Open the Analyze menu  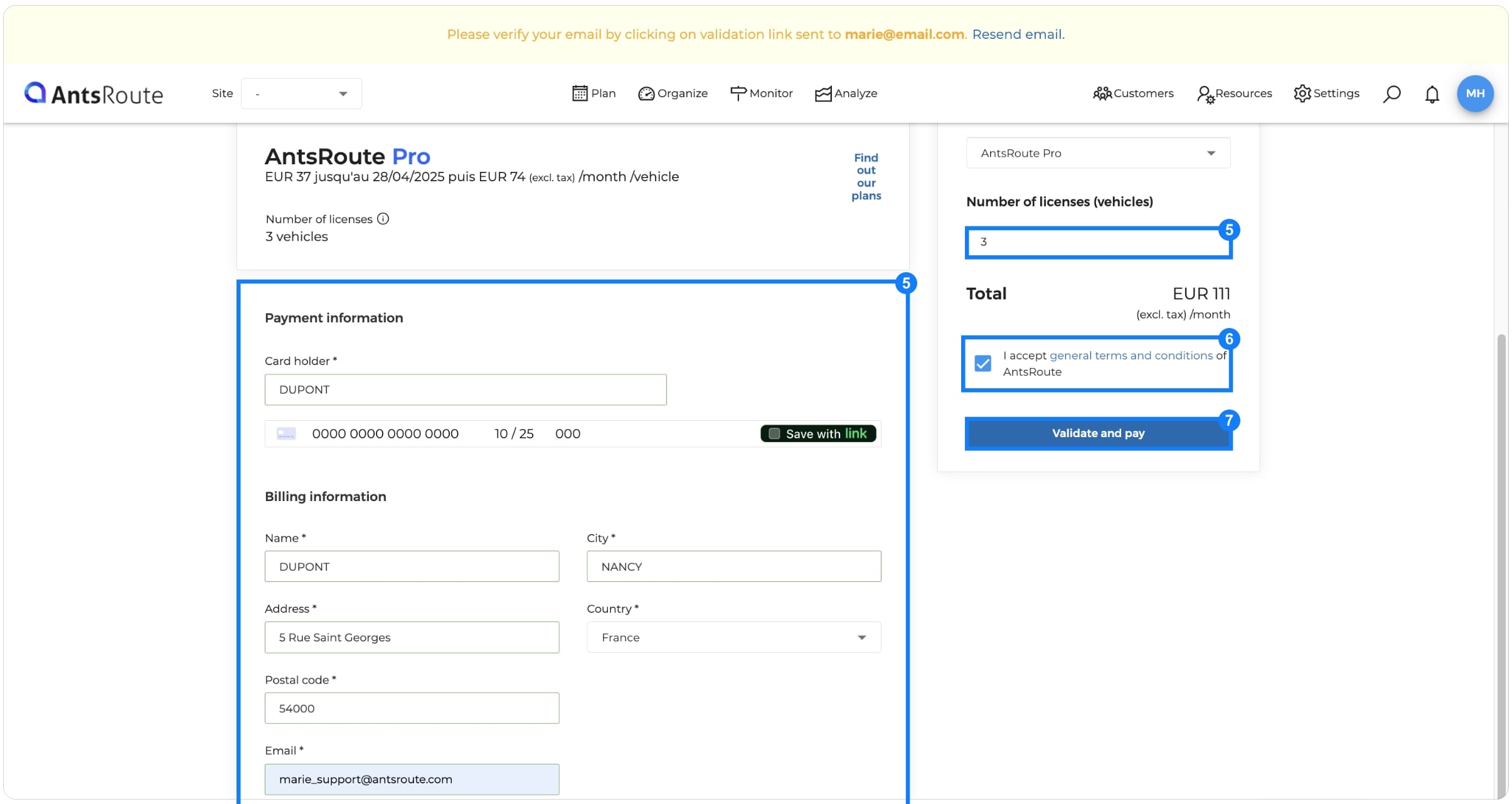tap(846, 93)
